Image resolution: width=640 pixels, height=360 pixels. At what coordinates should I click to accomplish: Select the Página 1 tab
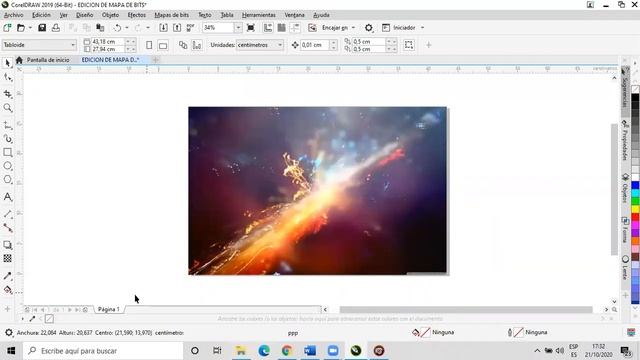pyautogui.click(x=109, y=309)
